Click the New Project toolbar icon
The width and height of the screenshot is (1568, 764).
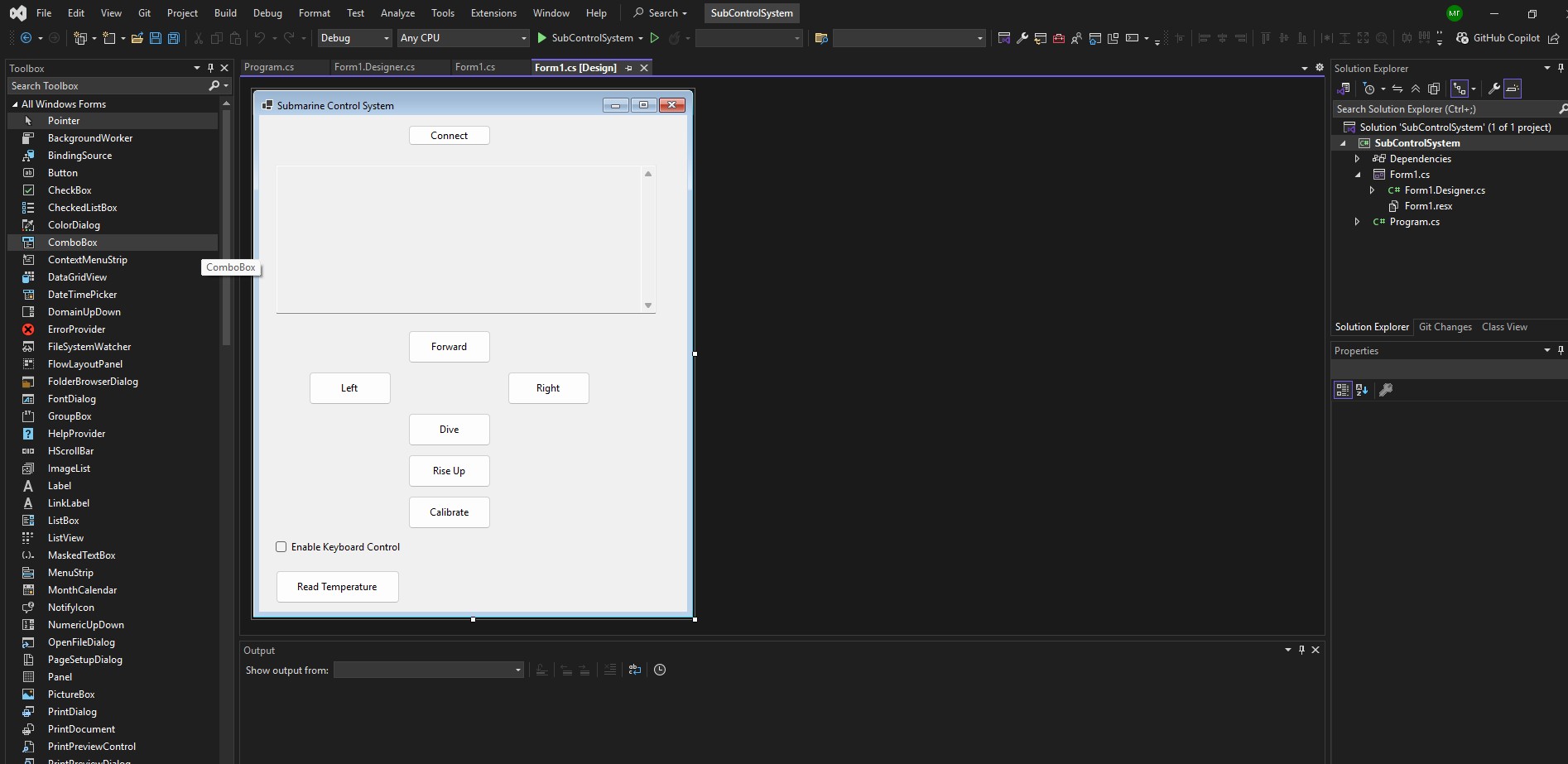[x=80, y=38]
